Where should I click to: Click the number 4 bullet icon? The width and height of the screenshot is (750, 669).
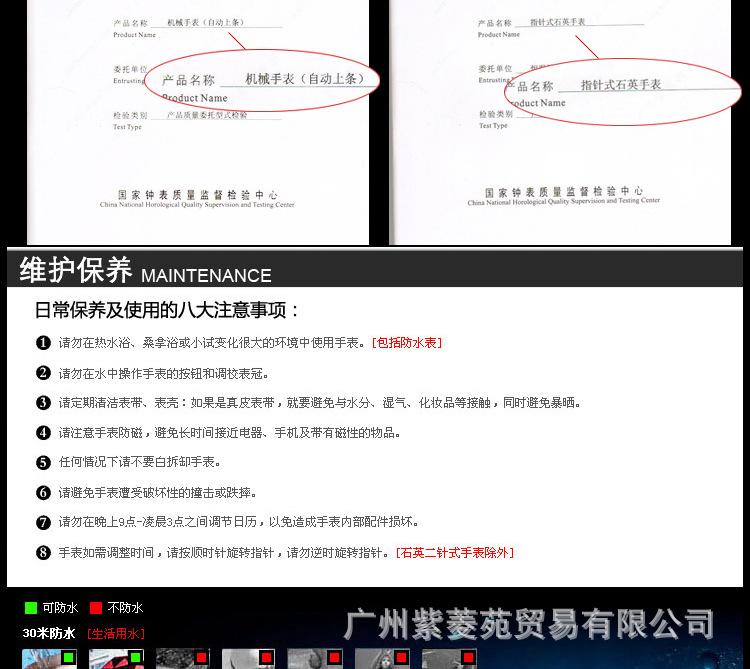coord(43,433)
